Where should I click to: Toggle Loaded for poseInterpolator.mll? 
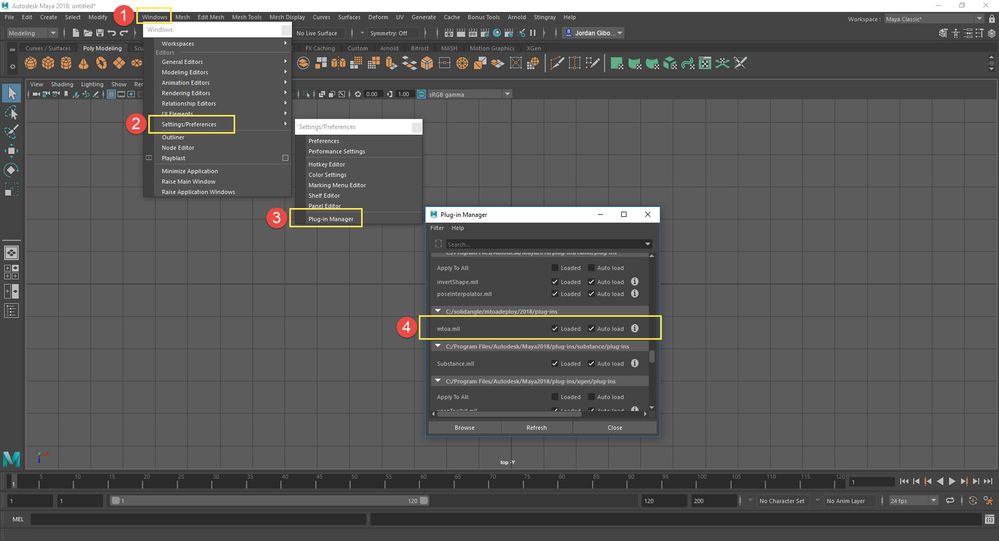click(555, 294)
